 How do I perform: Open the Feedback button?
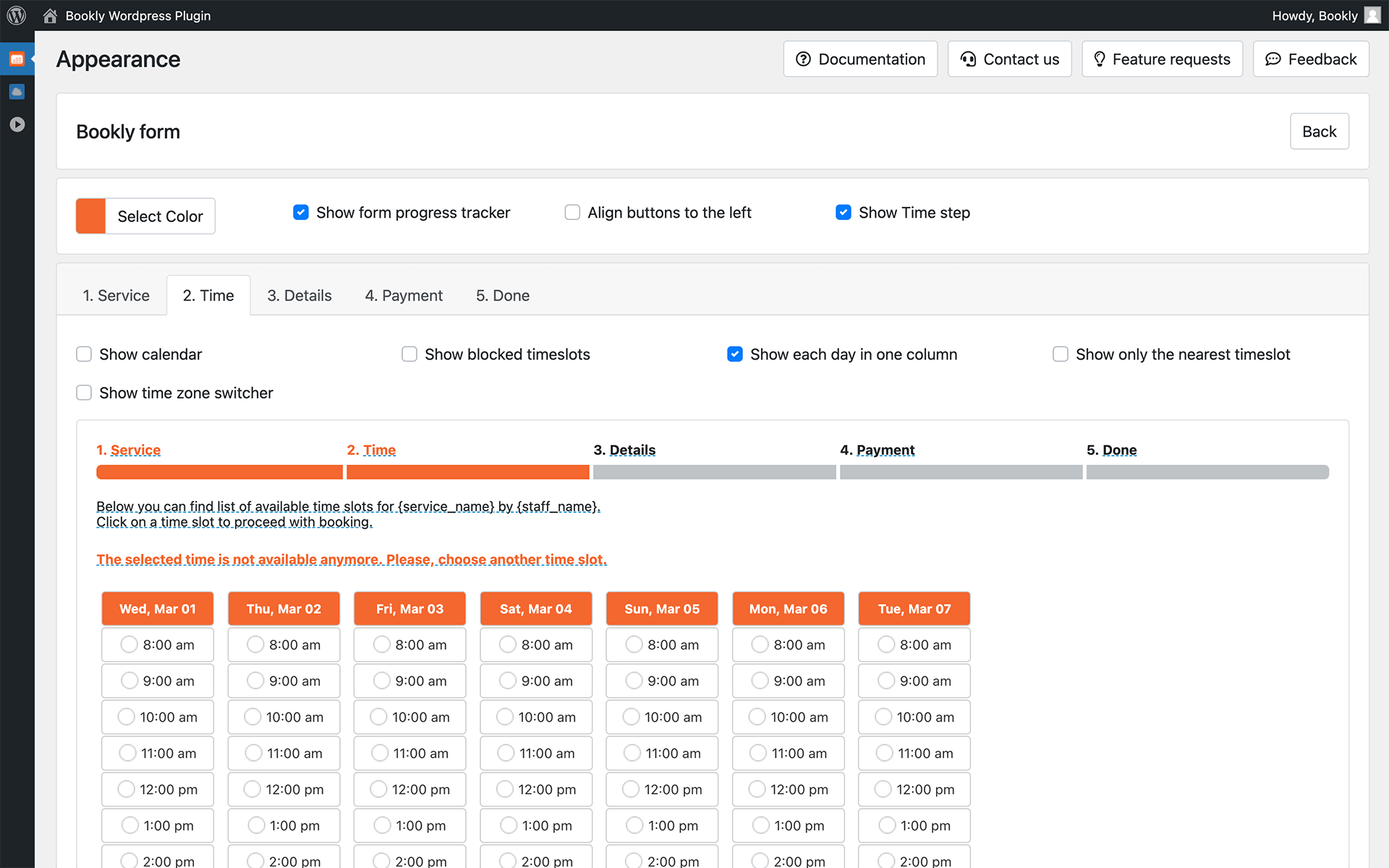(x=1311, y=59)
